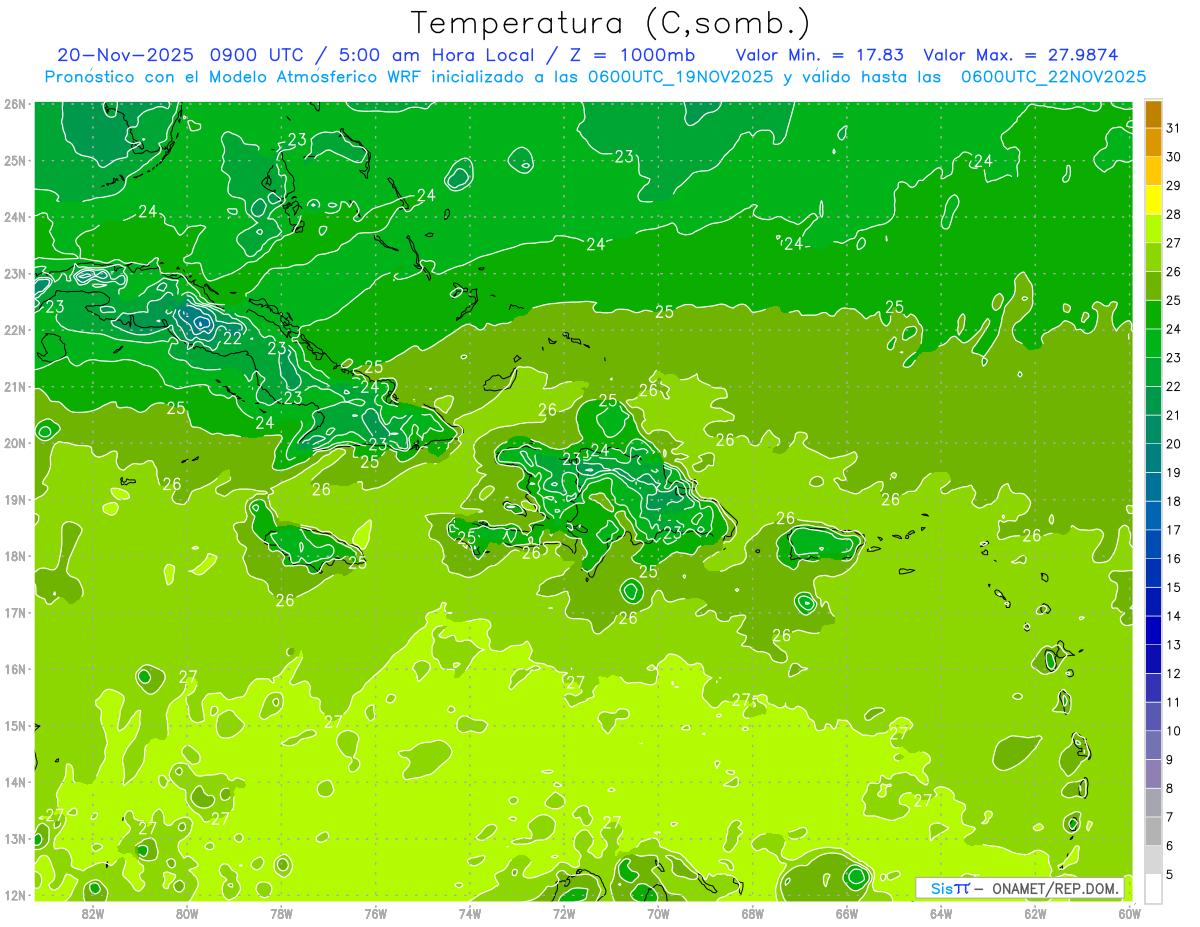
Task: Click the 14N latitude axis label
Action: [16, 782]
